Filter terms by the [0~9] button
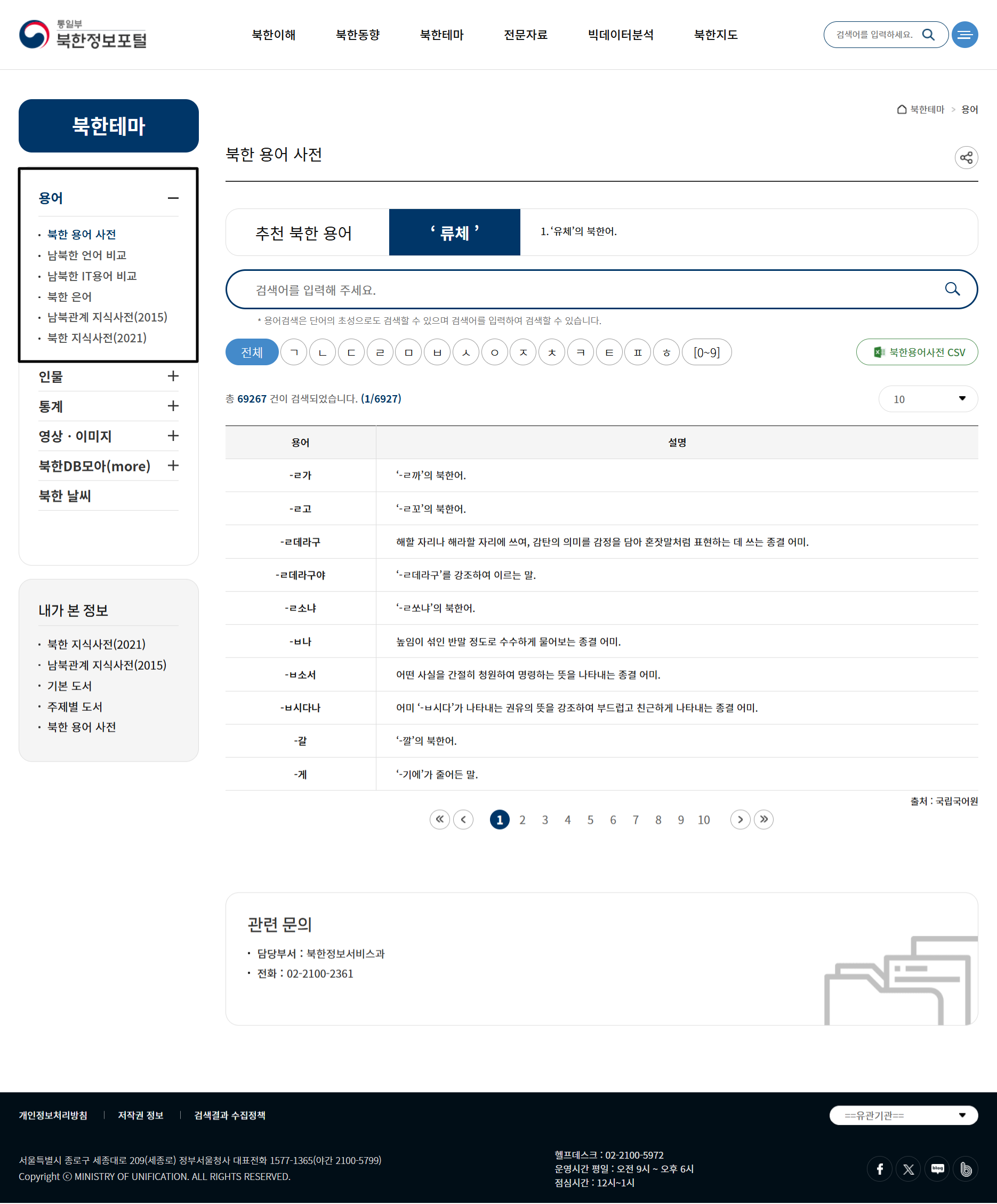This screenshot has height=1204, width=997. (706, 352)
